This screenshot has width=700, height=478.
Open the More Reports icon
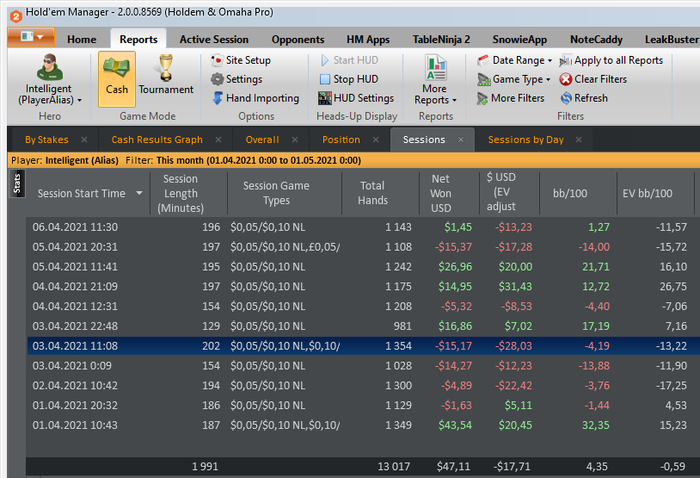(x=435, y=67)
